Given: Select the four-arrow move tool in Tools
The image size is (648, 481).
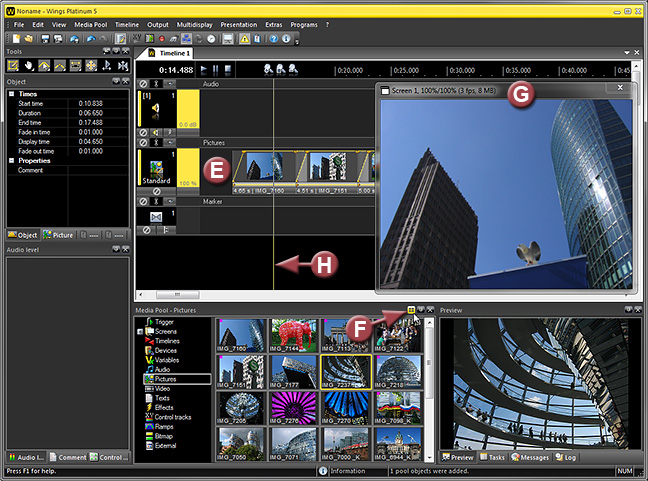Looking at the screenshot, I should coord(91,66).
